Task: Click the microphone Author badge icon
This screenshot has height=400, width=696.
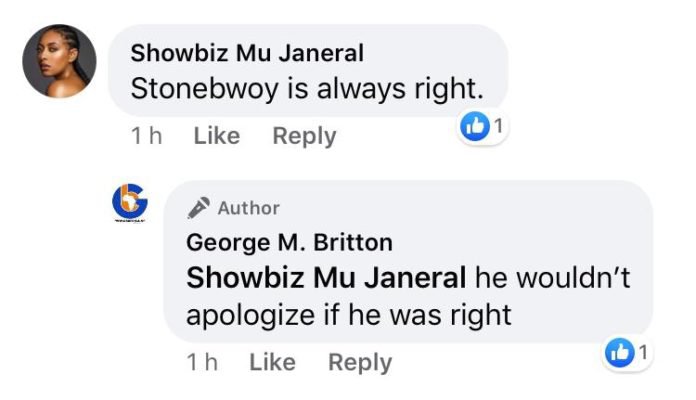Action: [198, 208]
